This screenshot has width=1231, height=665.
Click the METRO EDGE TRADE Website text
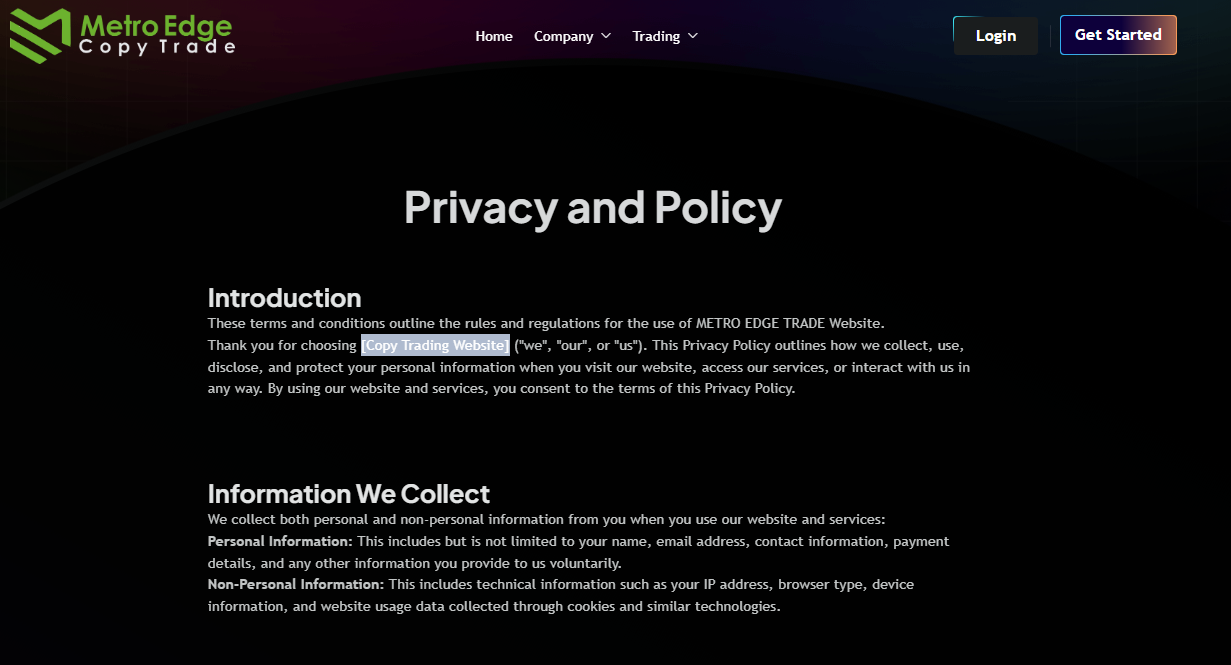point(790,323)
